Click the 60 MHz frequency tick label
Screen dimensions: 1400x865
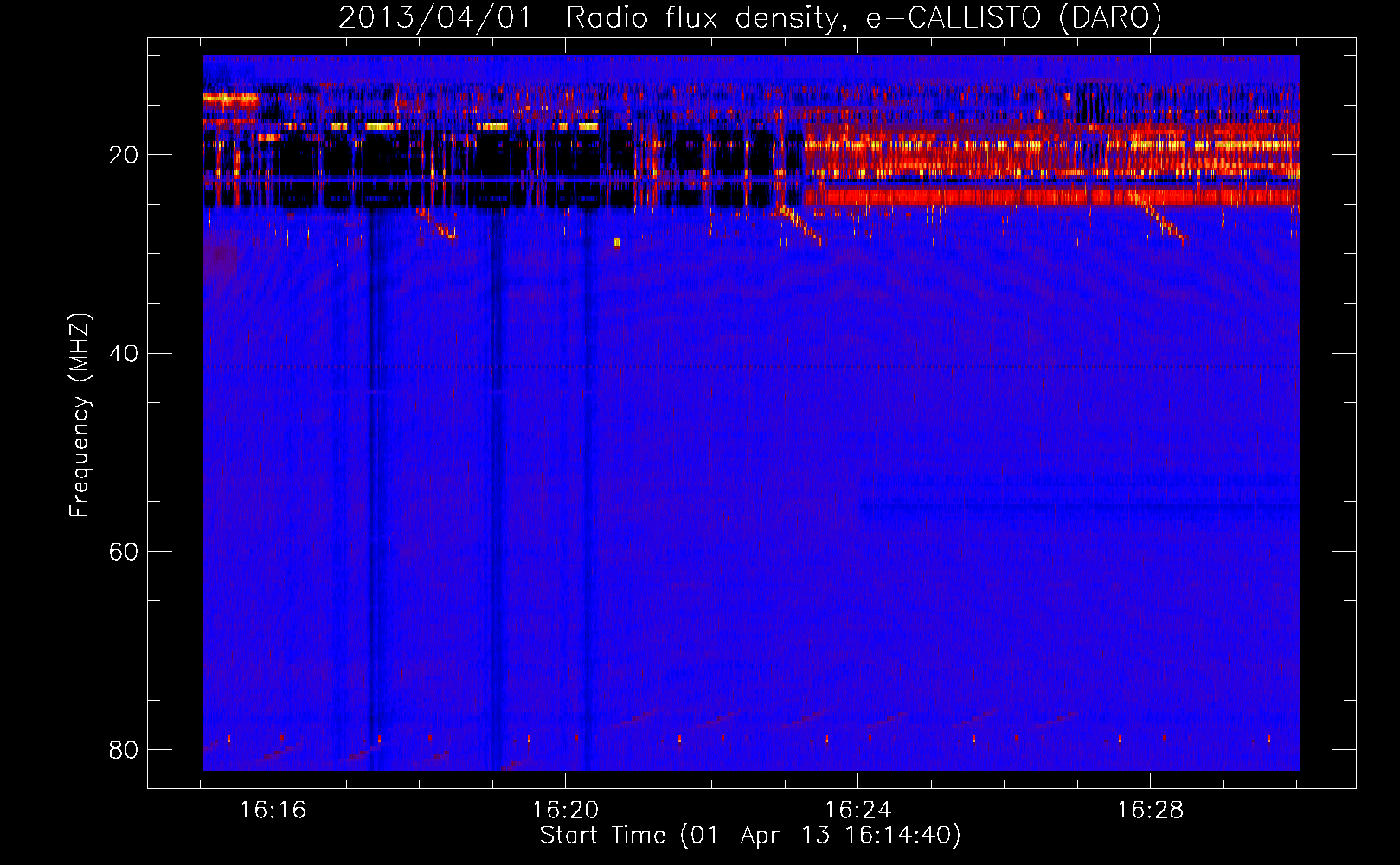(x=124, y=552)
